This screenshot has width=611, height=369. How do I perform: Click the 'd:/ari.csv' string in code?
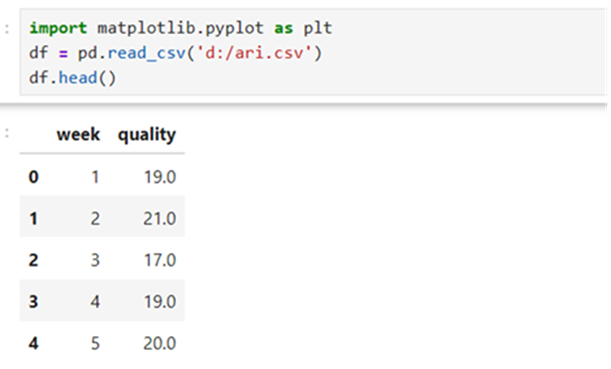pos(254,53)
